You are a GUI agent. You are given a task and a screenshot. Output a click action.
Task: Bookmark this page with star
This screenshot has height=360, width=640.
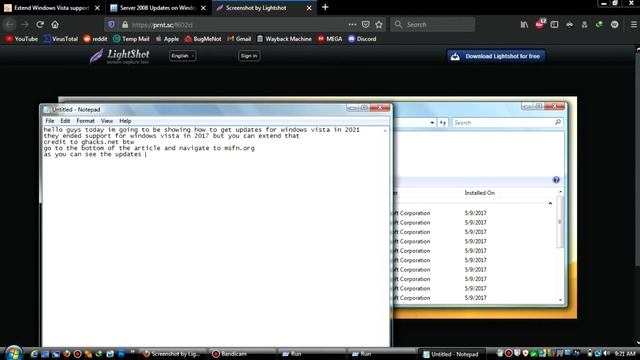pyautogui.click(x=379, y=24)
